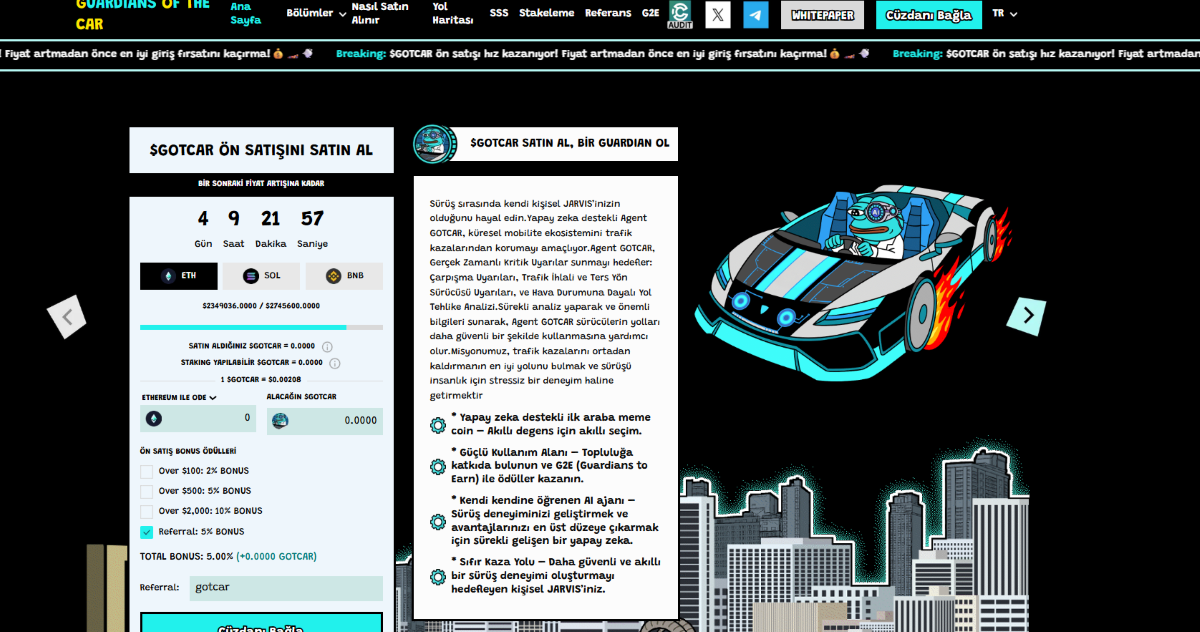Navigate to the SSS menu item
The height and width of the screenshot is (632, 1200).
(499, 14)
